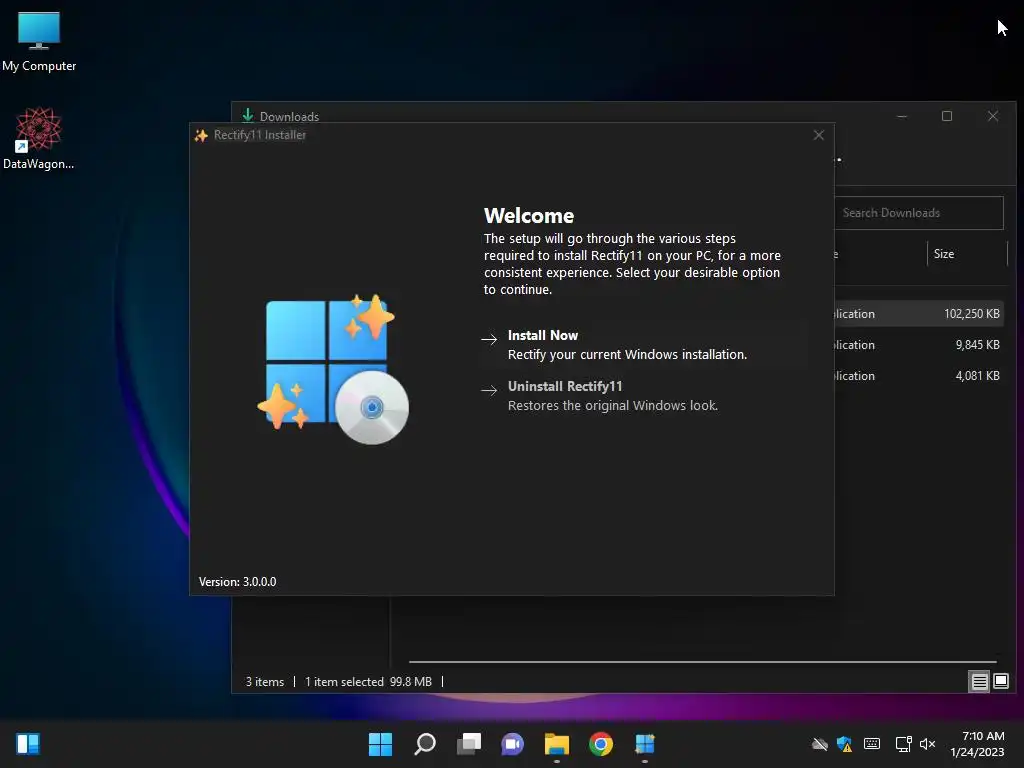1024x768 pixels.
Task: Open Widgets from taskbar left corner
Action: tap(28, 744)
